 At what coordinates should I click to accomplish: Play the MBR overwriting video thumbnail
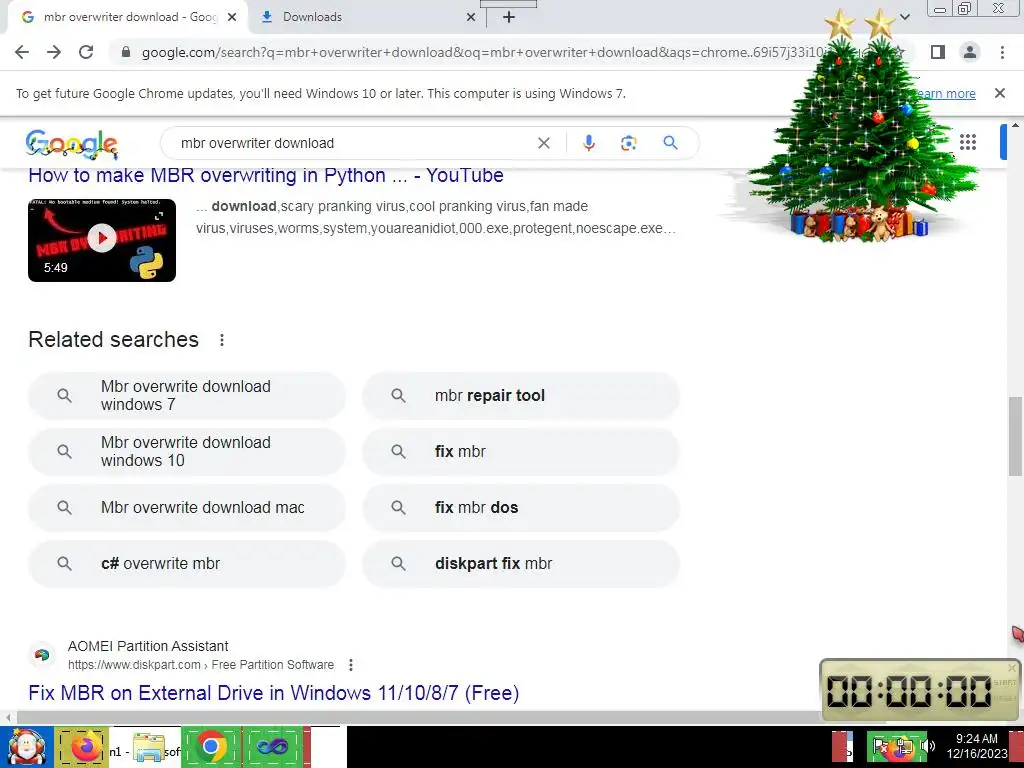pos(102,240)
